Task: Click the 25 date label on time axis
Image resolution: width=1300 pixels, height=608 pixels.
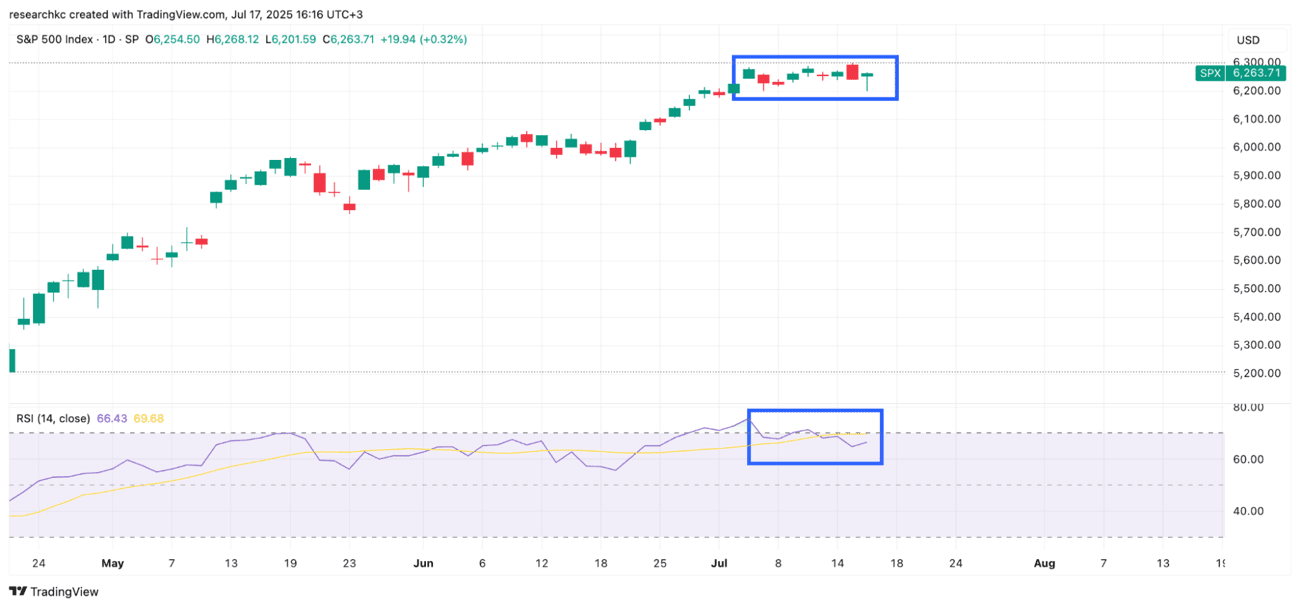Action: point(660,563)
